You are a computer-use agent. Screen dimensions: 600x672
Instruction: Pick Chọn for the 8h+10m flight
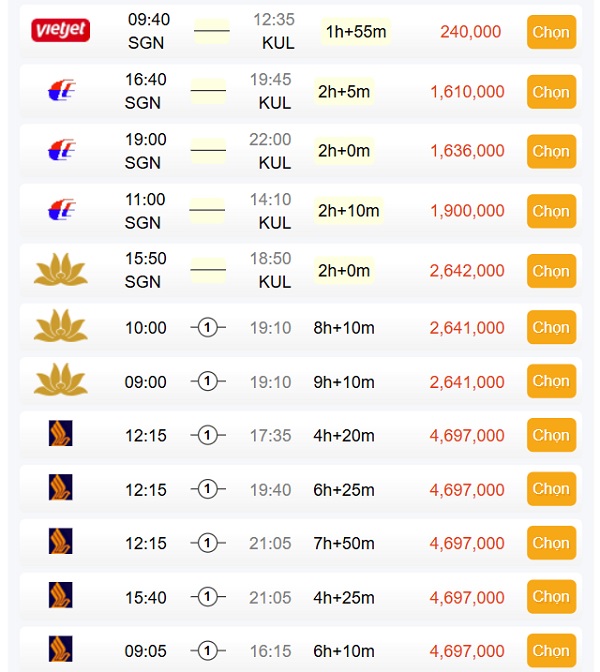[551, 328]
